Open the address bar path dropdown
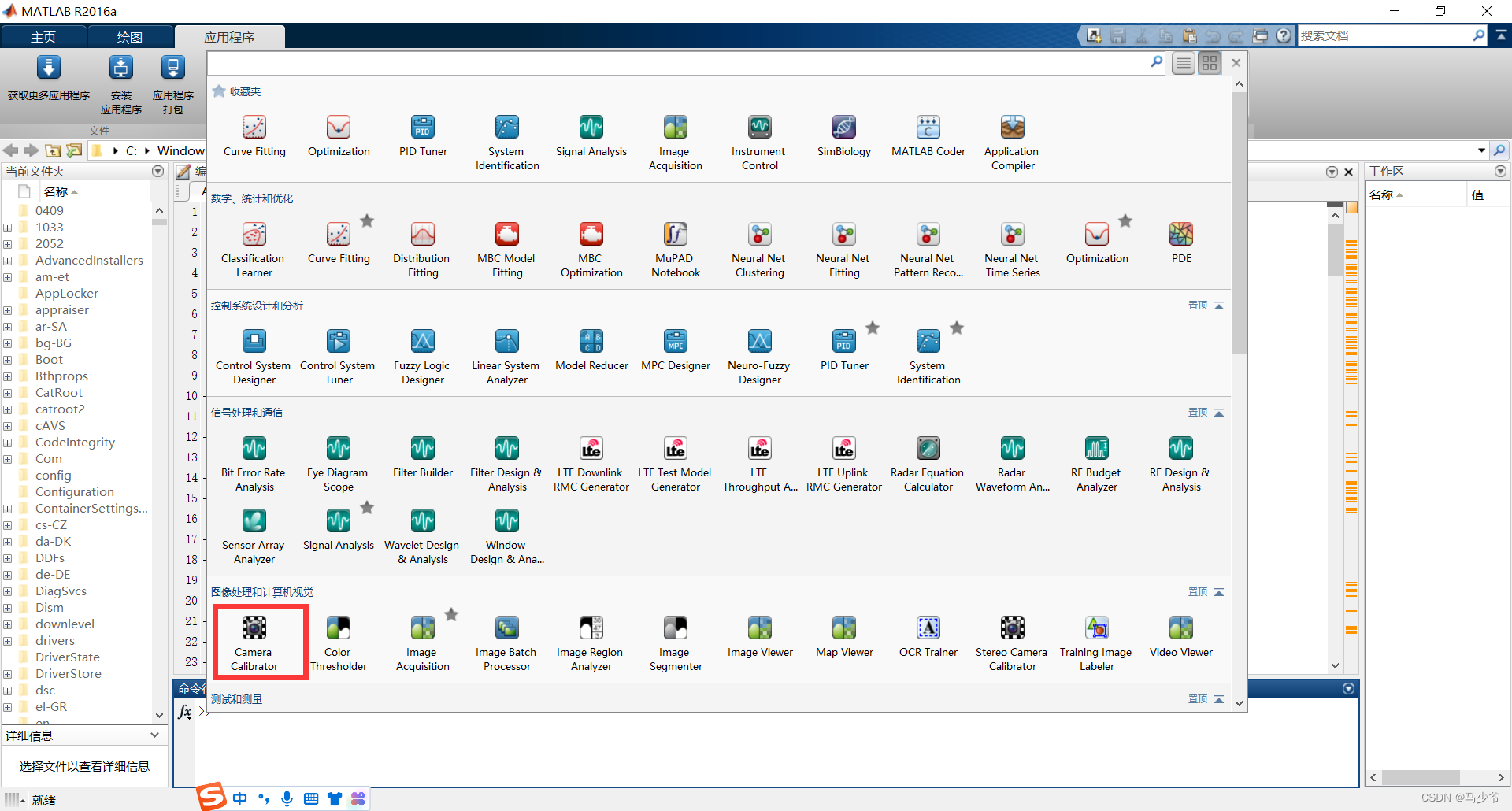Viewport: 1512px width, 811px height. pos(1481,150)
